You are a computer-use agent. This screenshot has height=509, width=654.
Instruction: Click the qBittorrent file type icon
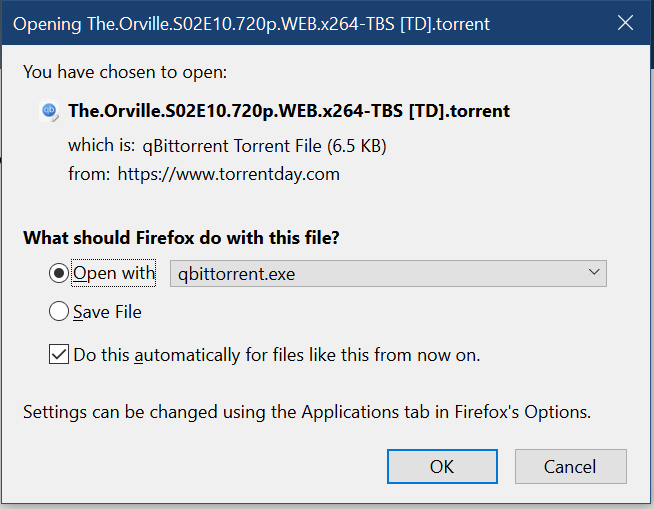coord(49,111)
